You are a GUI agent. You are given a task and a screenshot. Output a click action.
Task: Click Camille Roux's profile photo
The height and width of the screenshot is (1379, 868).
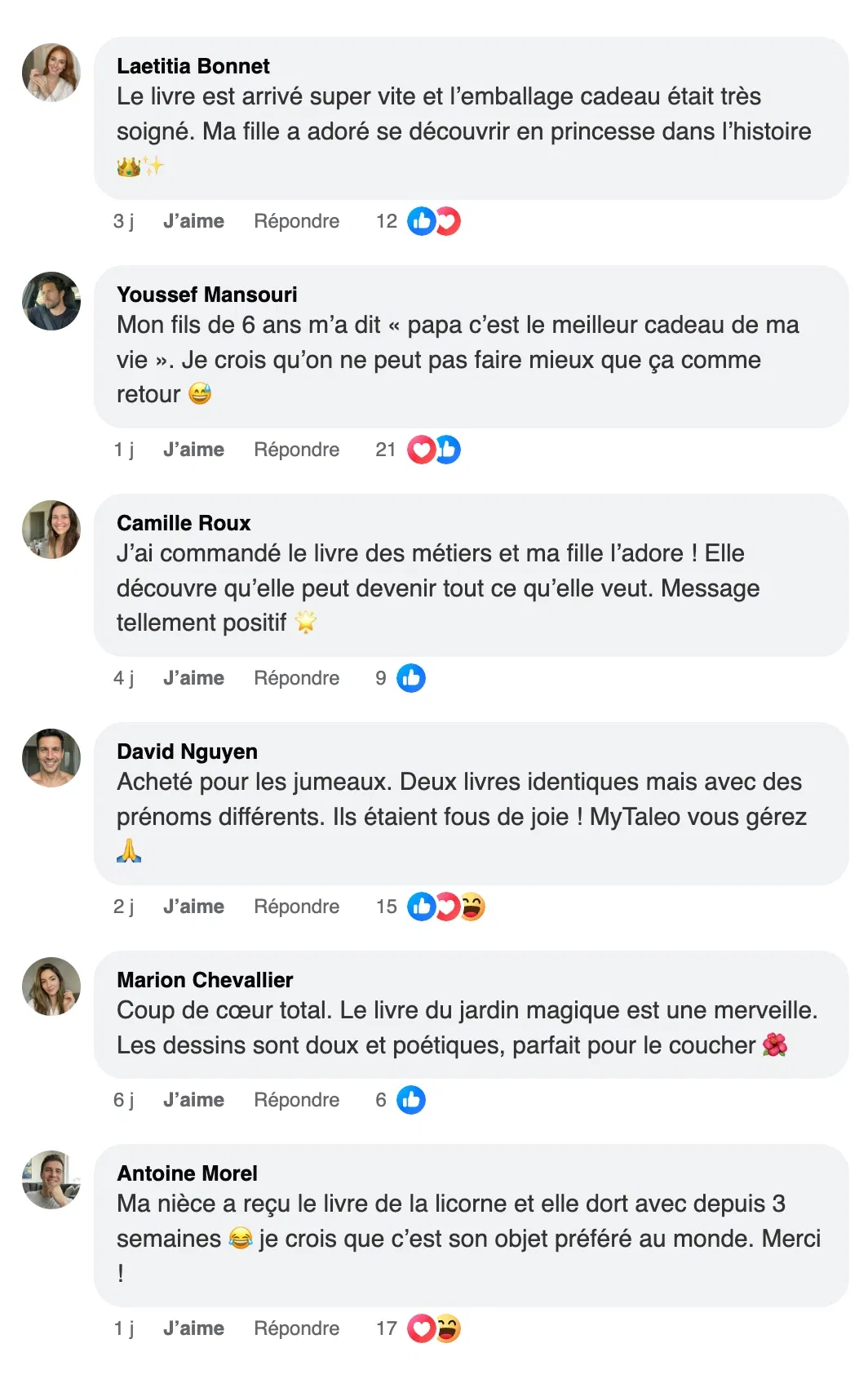[51, 530]
